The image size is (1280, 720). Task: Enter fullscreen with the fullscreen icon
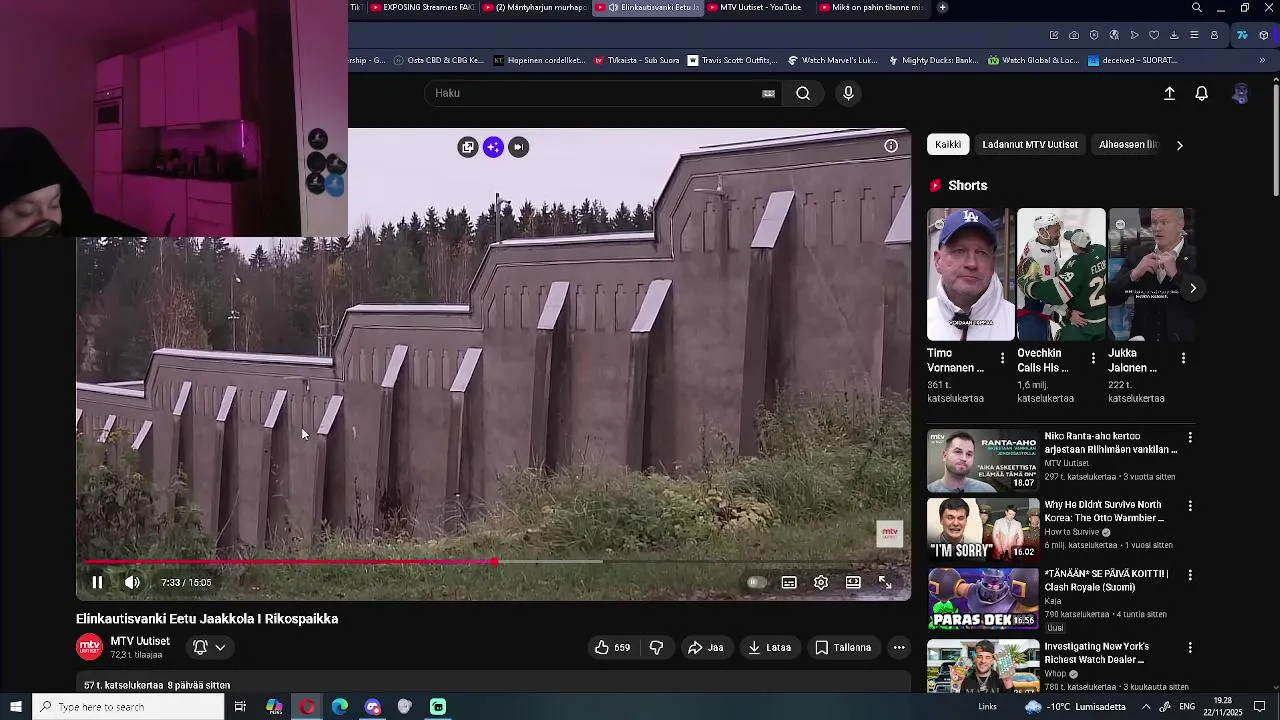coord(885,582)
